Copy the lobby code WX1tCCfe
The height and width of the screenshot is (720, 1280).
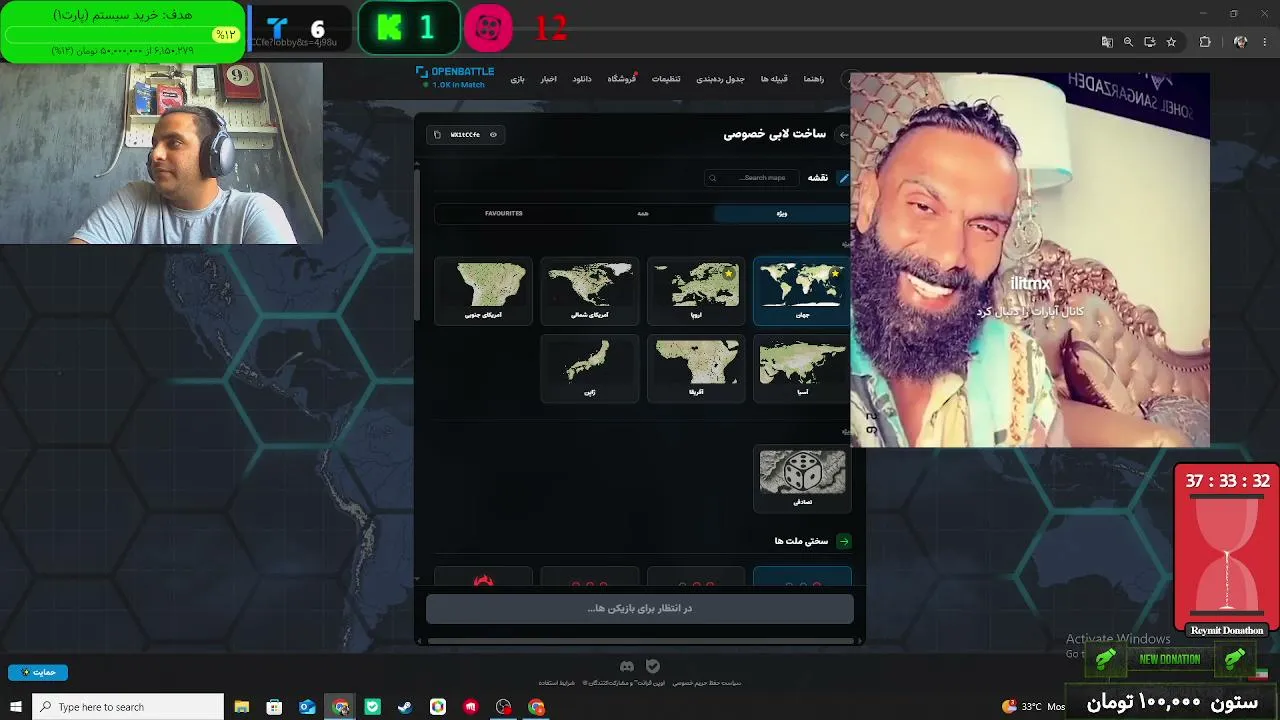(437, 135)
